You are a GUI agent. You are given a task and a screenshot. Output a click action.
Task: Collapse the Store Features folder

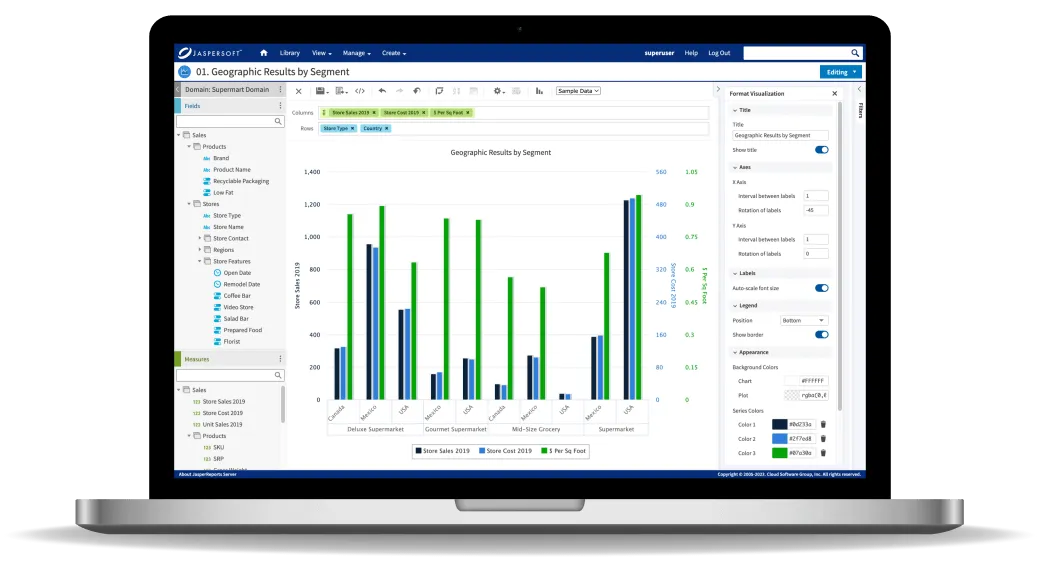coord(200,261)
